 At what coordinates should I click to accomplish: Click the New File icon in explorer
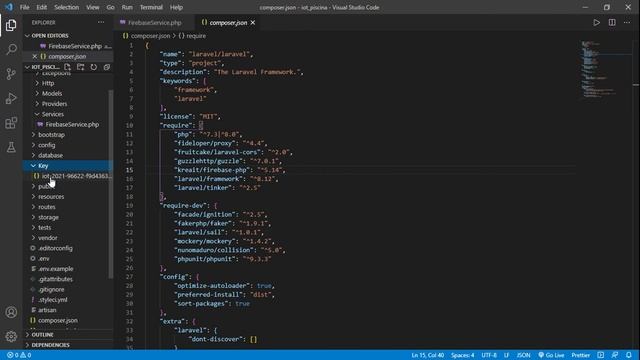click(67, 67)
